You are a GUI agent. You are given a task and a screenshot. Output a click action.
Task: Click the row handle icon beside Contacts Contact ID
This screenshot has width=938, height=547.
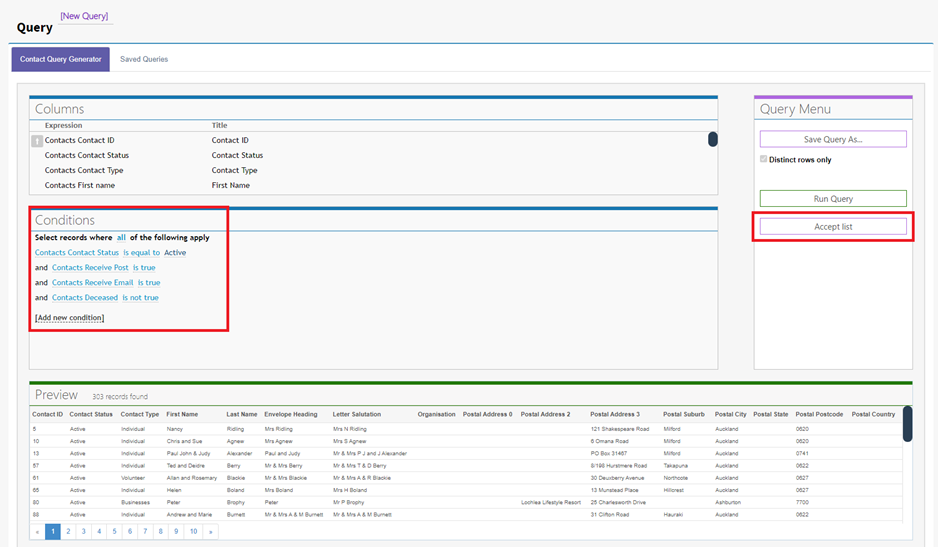pyautogui.click(x=37, y=141)
